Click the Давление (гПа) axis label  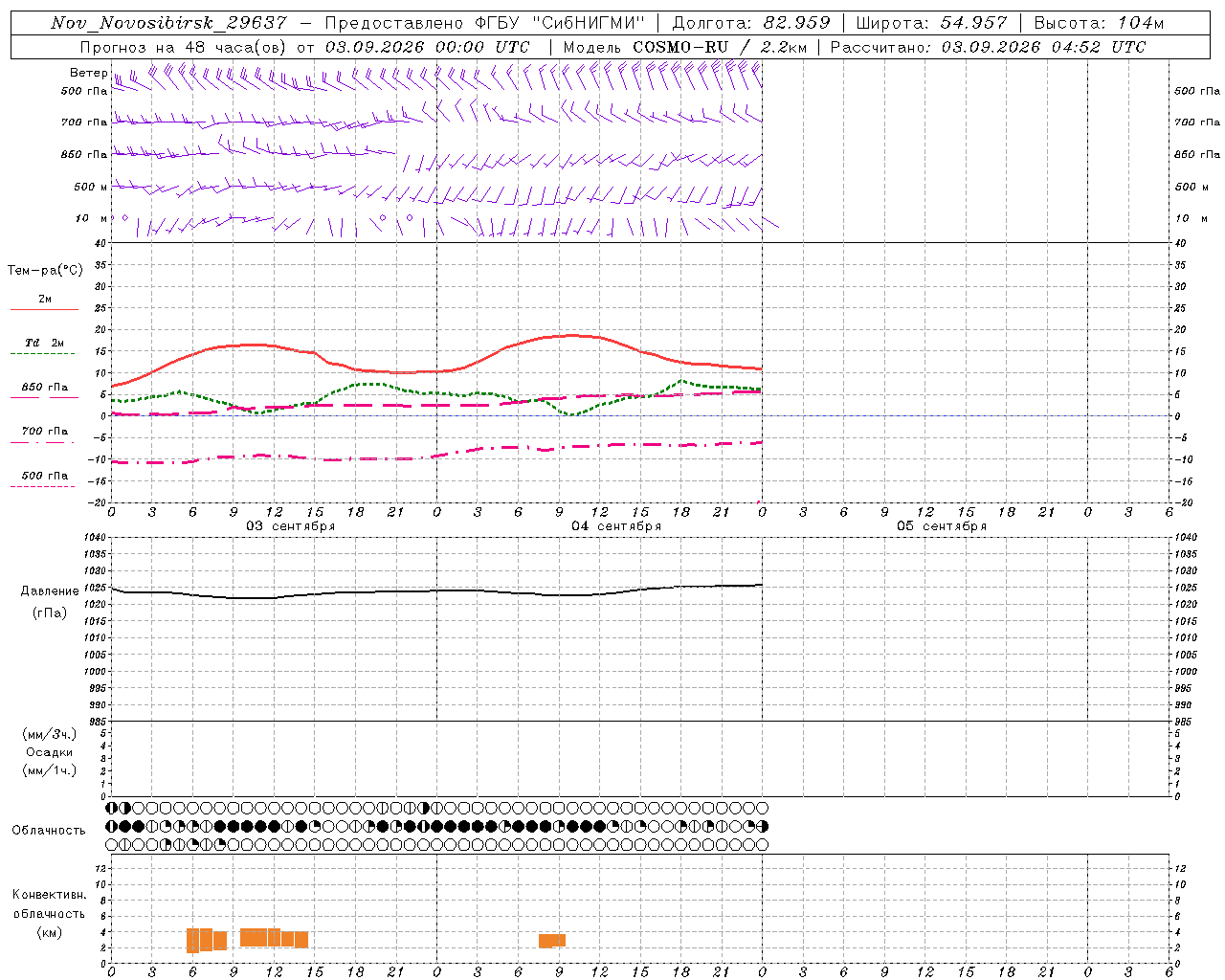(50, 602)
